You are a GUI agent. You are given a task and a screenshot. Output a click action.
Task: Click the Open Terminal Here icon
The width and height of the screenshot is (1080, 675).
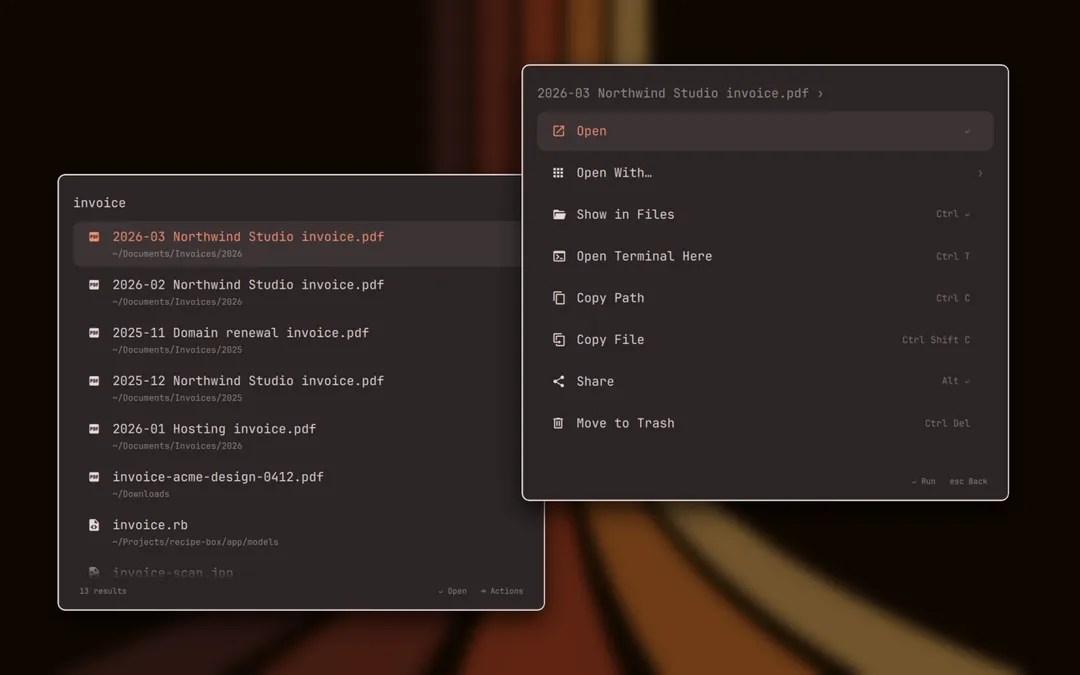[559, 256]
